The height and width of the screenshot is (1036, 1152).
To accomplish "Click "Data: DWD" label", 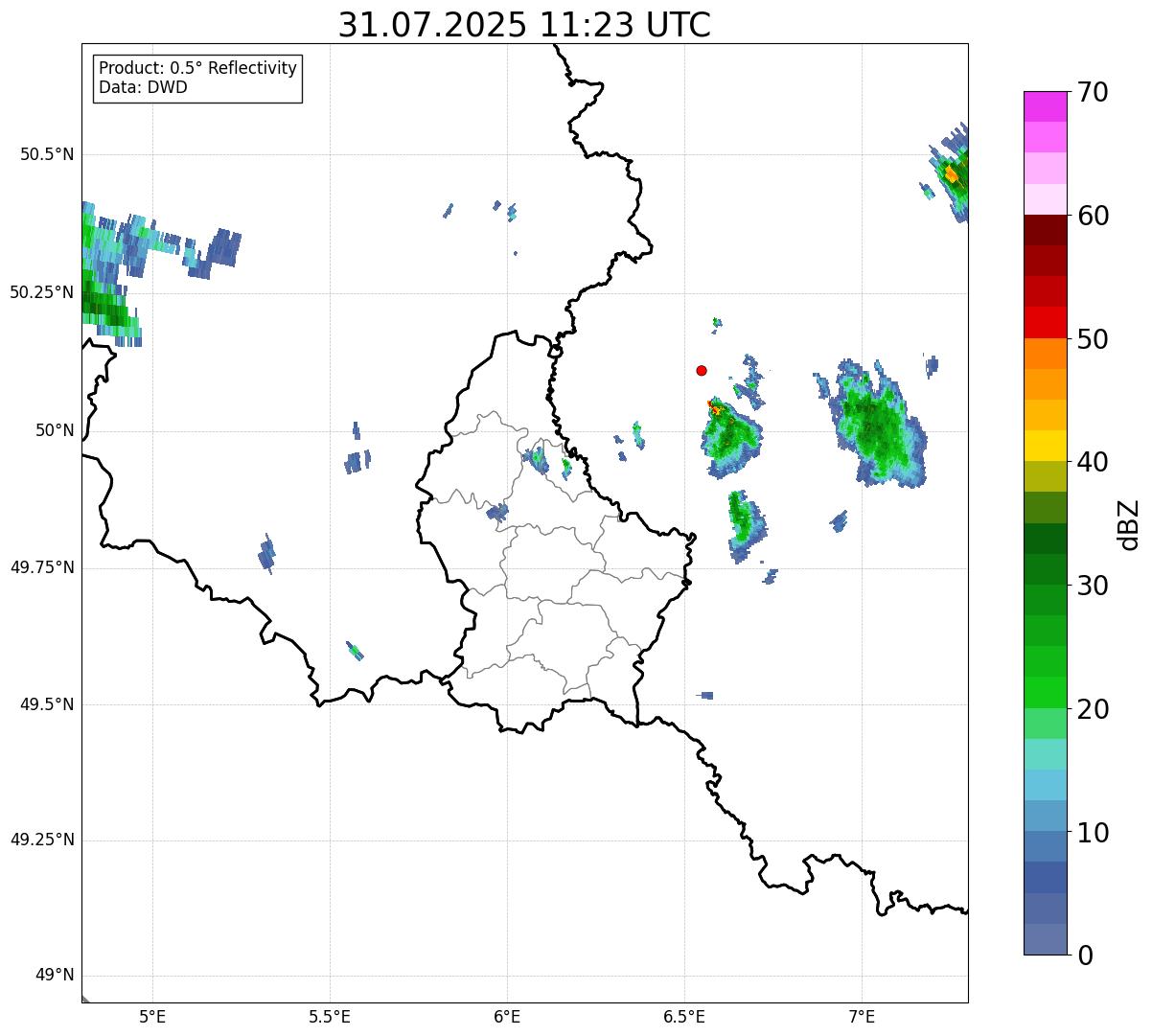I will 143,87.
